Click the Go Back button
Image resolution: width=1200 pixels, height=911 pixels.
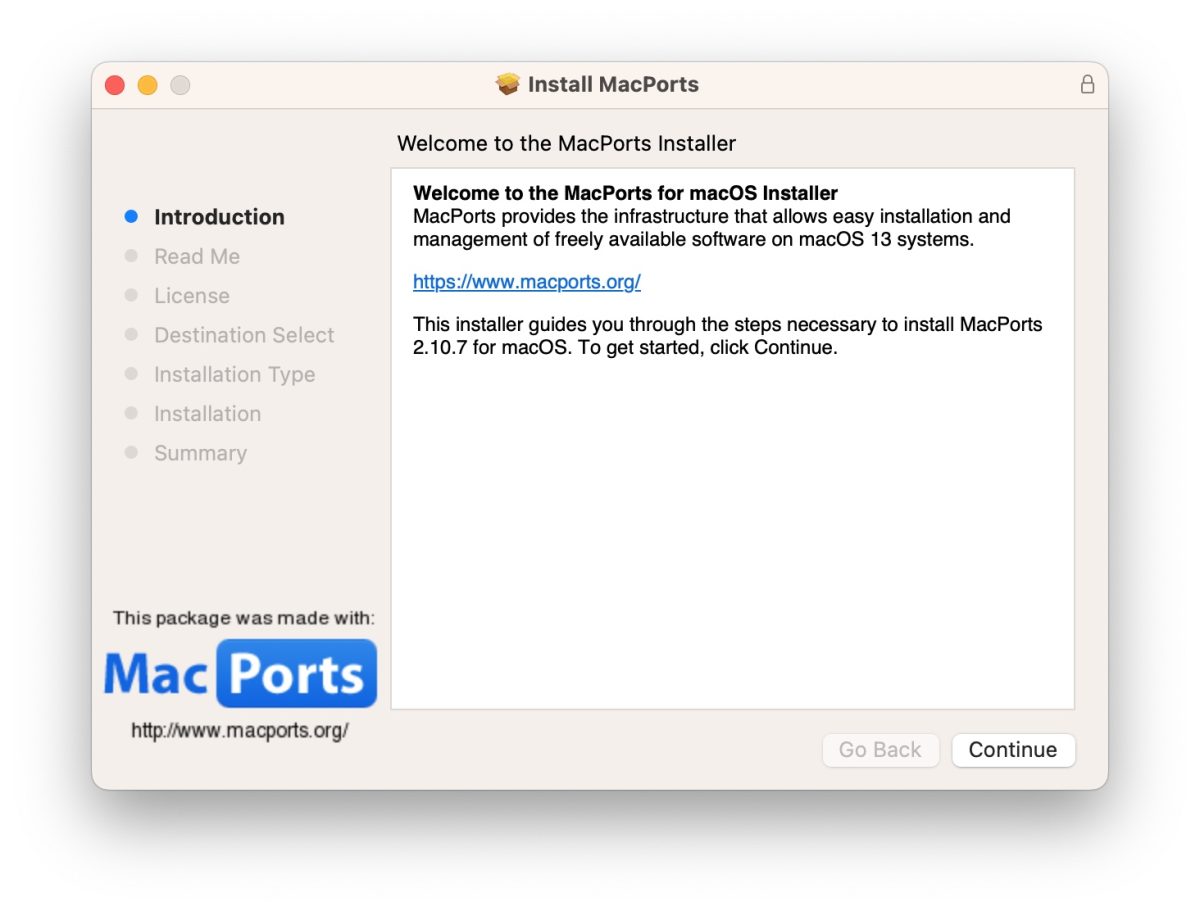click(x=880, y=750)
